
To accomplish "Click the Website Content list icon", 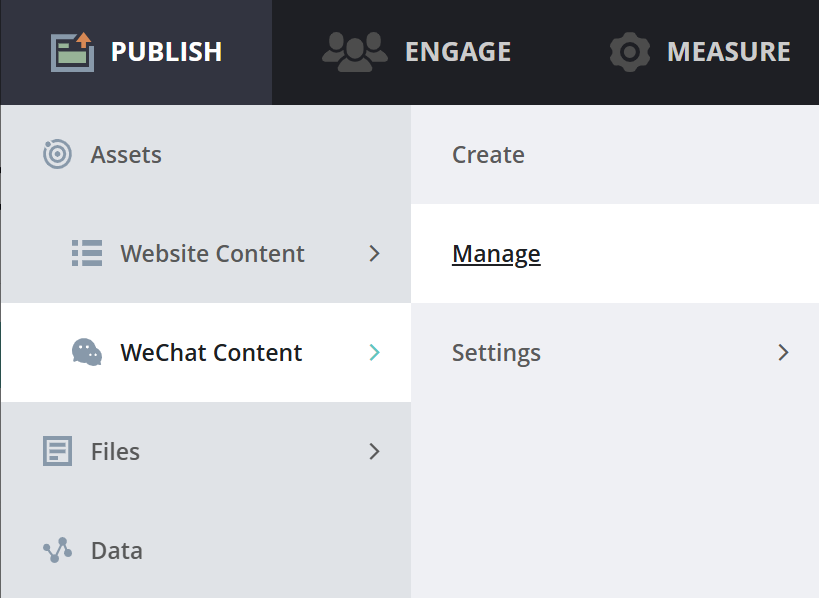I will pos(87,253).
